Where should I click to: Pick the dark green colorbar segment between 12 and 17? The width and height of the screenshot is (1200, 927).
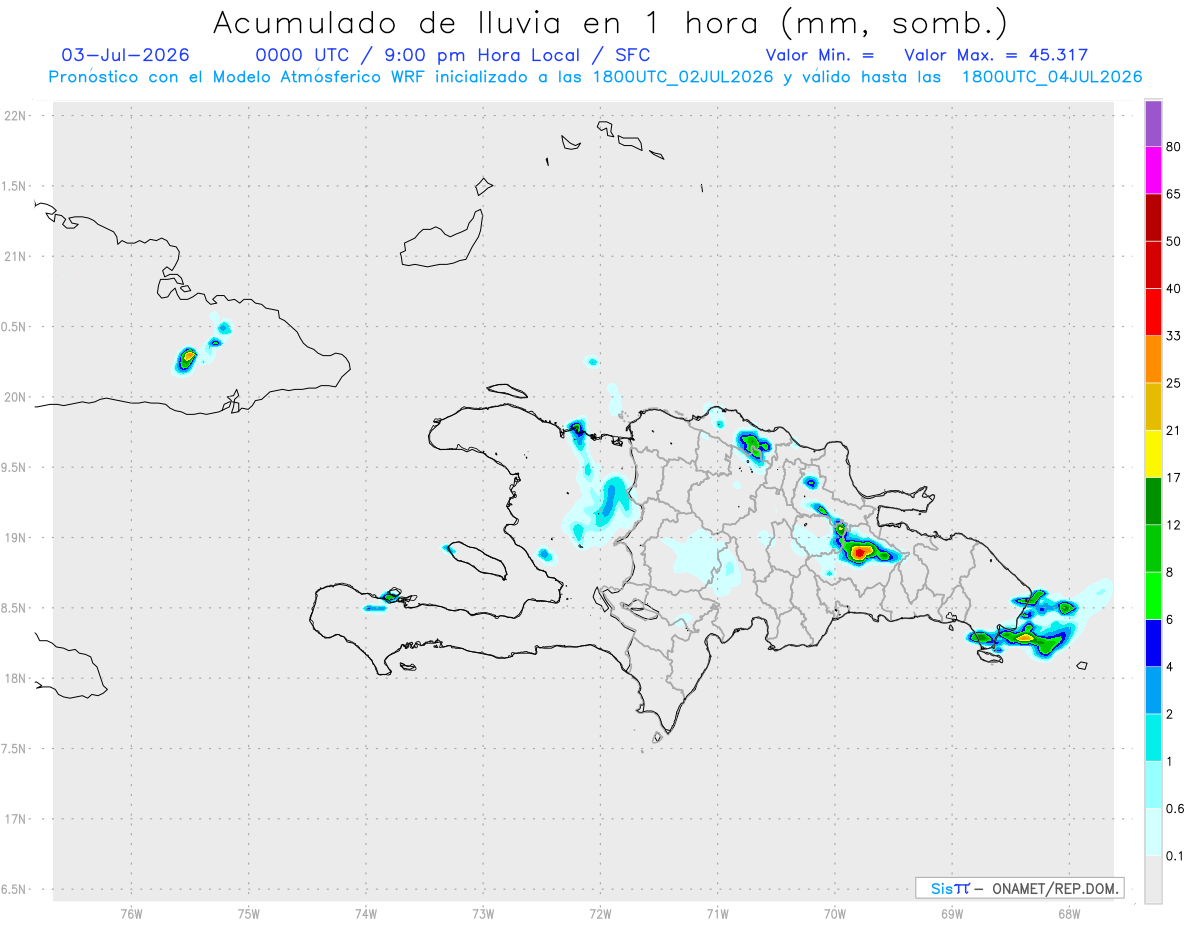pos(1153,501)
